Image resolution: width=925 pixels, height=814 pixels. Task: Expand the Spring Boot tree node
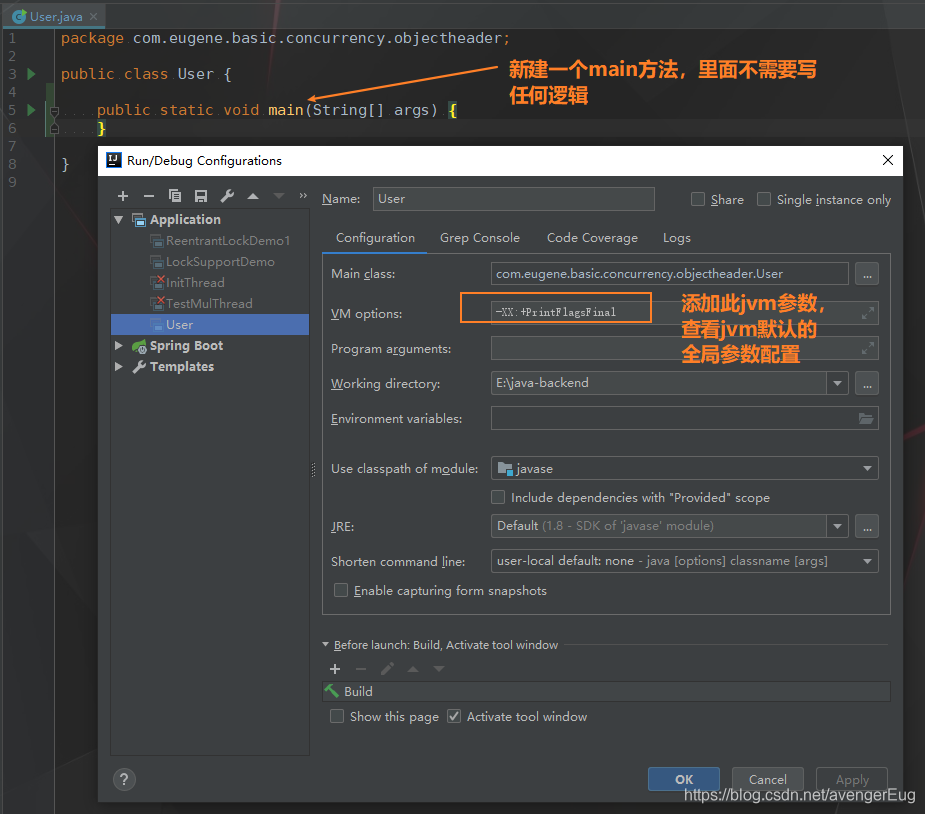(119, 346)
